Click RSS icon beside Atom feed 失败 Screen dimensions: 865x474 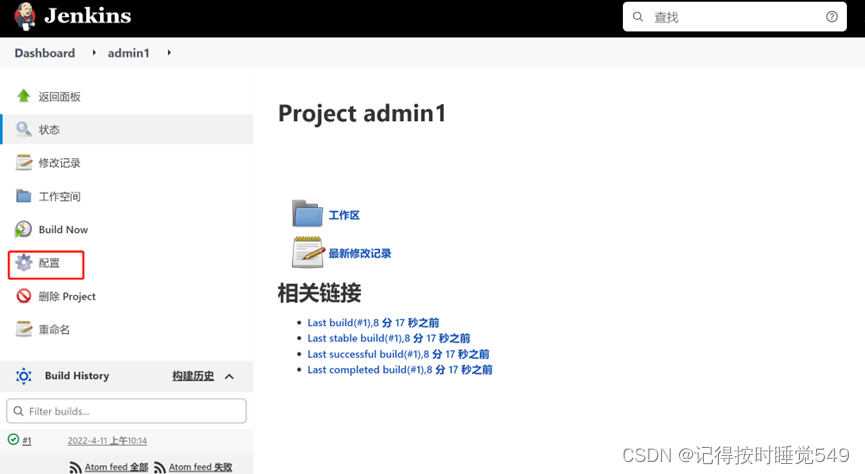click(x=160, y=467)
